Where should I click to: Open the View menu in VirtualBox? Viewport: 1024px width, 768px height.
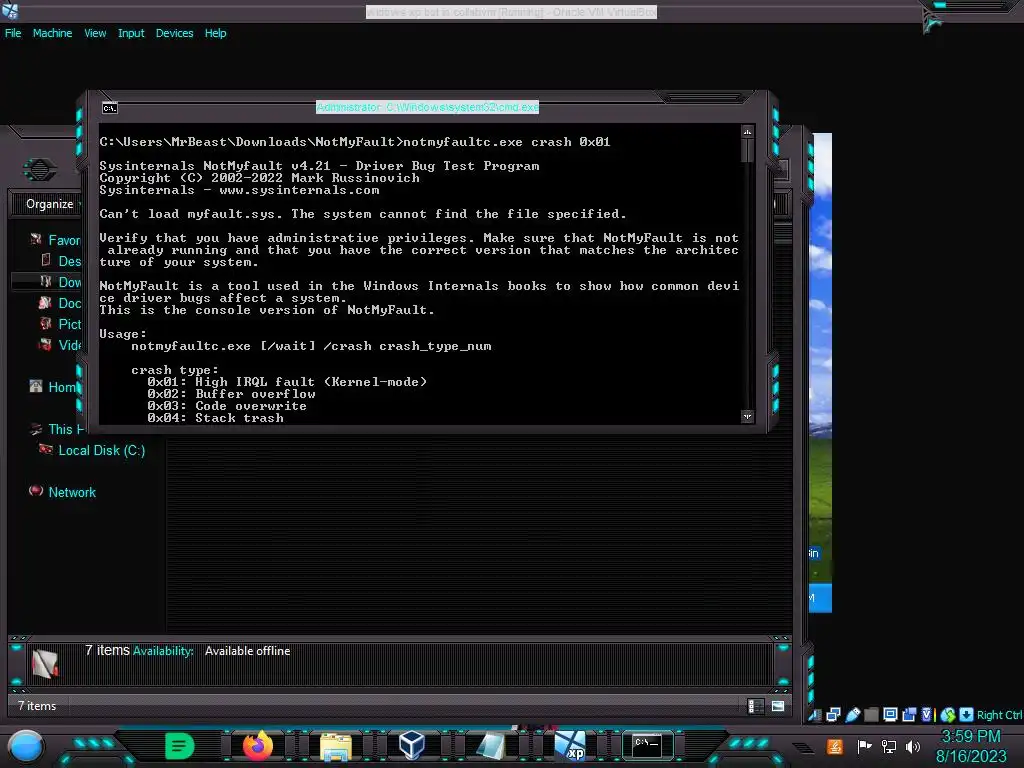point(95,33)
